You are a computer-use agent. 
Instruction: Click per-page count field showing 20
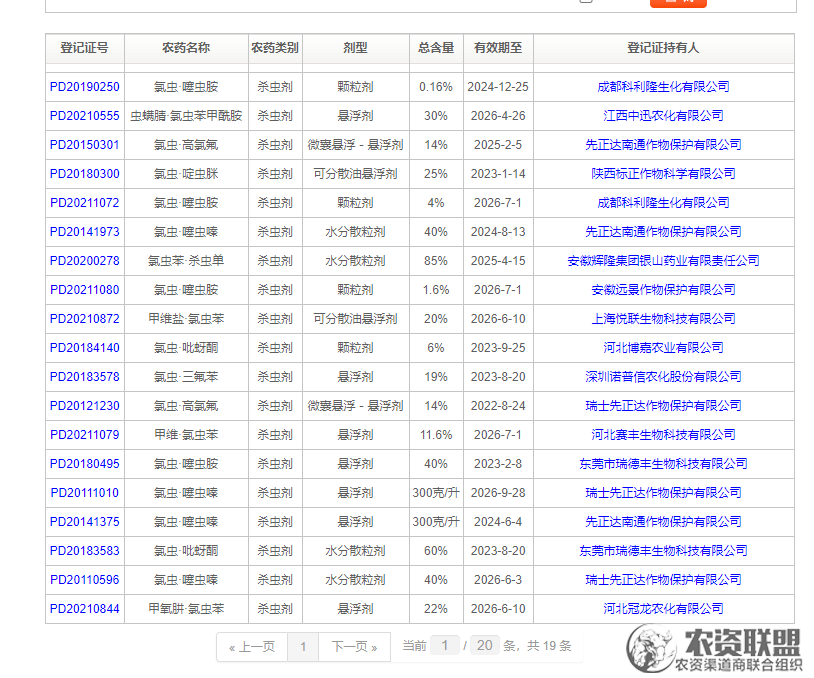pyautogui.click(x=485, y=646)
